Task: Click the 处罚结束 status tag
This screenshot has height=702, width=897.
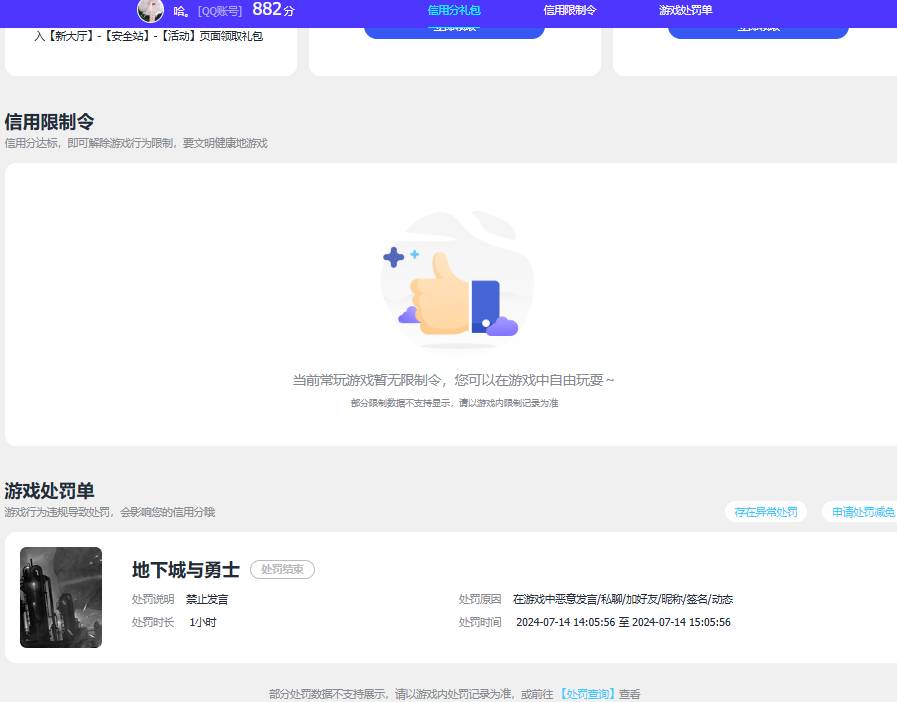Action: point(282,569)
